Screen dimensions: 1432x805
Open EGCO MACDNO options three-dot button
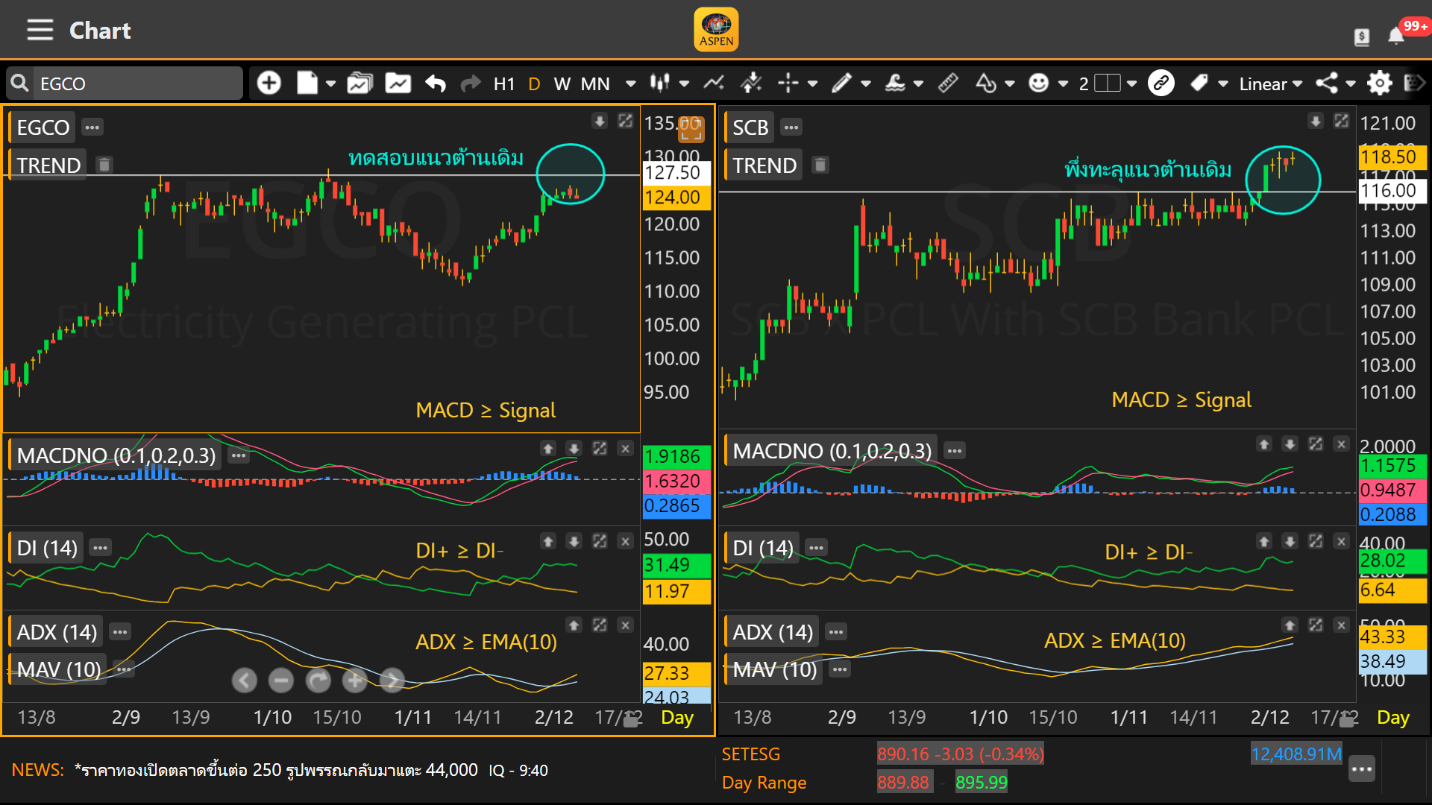(238, 455)
